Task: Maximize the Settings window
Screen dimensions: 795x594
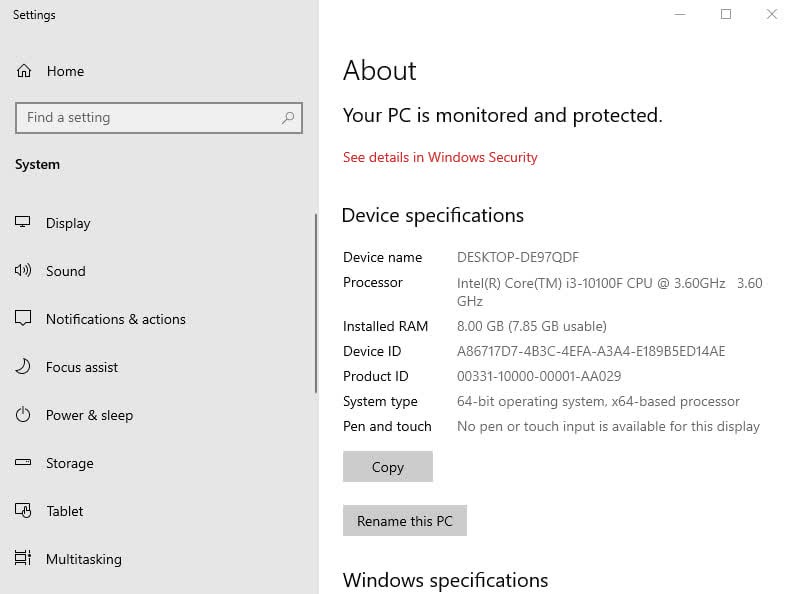Action: tap(726, 14)
